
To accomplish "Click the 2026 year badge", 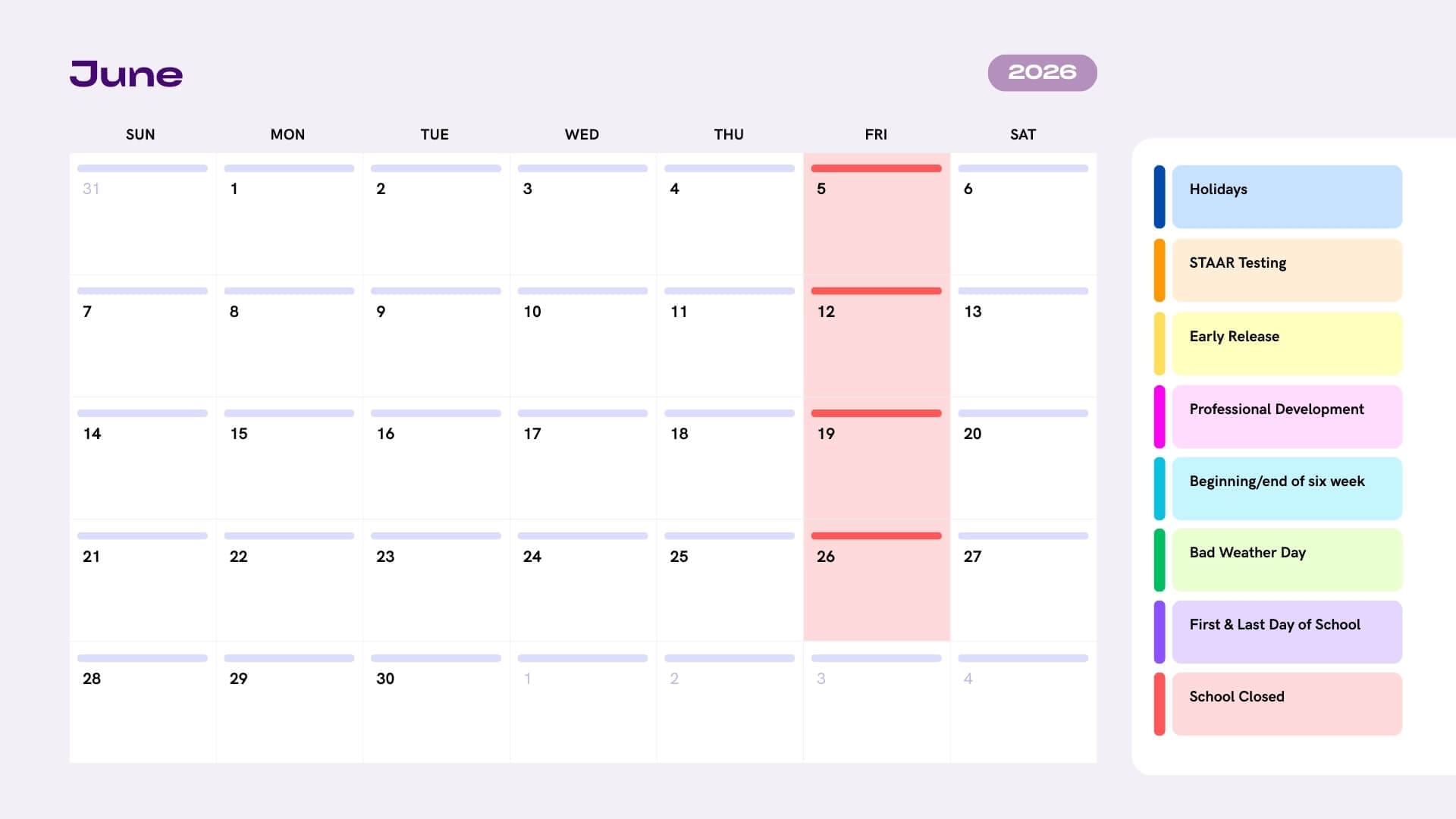I will 1042,73.
